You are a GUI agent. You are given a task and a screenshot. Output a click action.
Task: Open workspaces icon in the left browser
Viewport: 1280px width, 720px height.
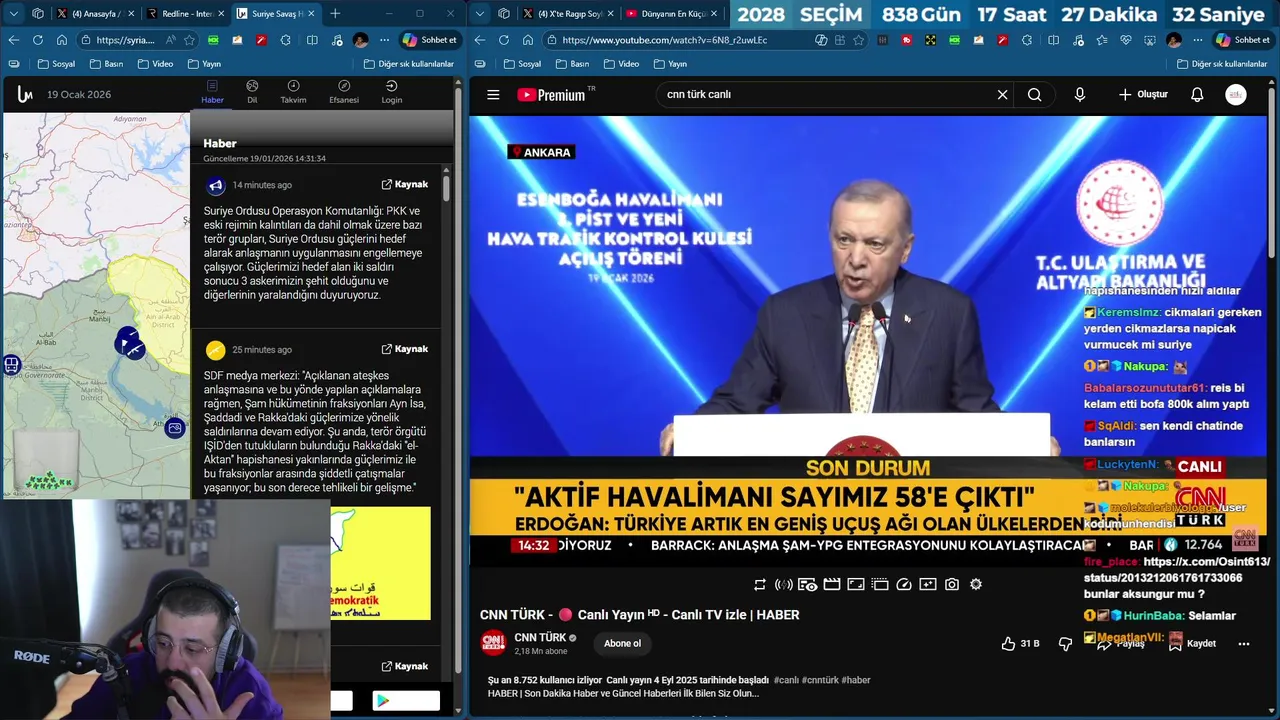38,14
